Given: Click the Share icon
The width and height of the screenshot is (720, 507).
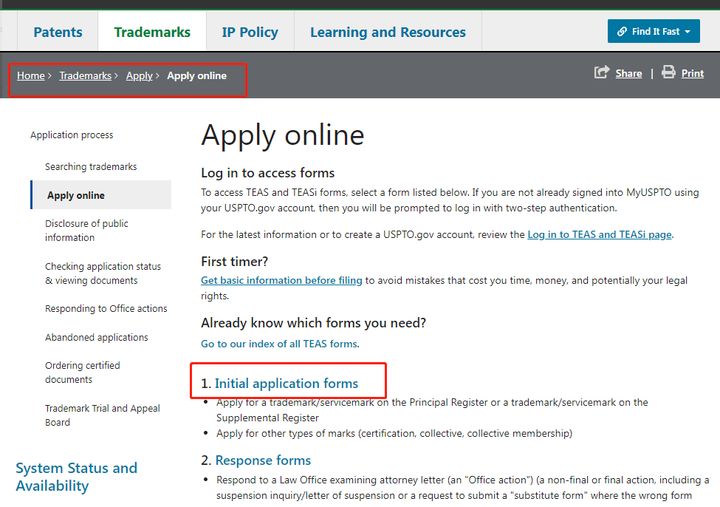Looking at the screenshot, I should tap(602, 73).
